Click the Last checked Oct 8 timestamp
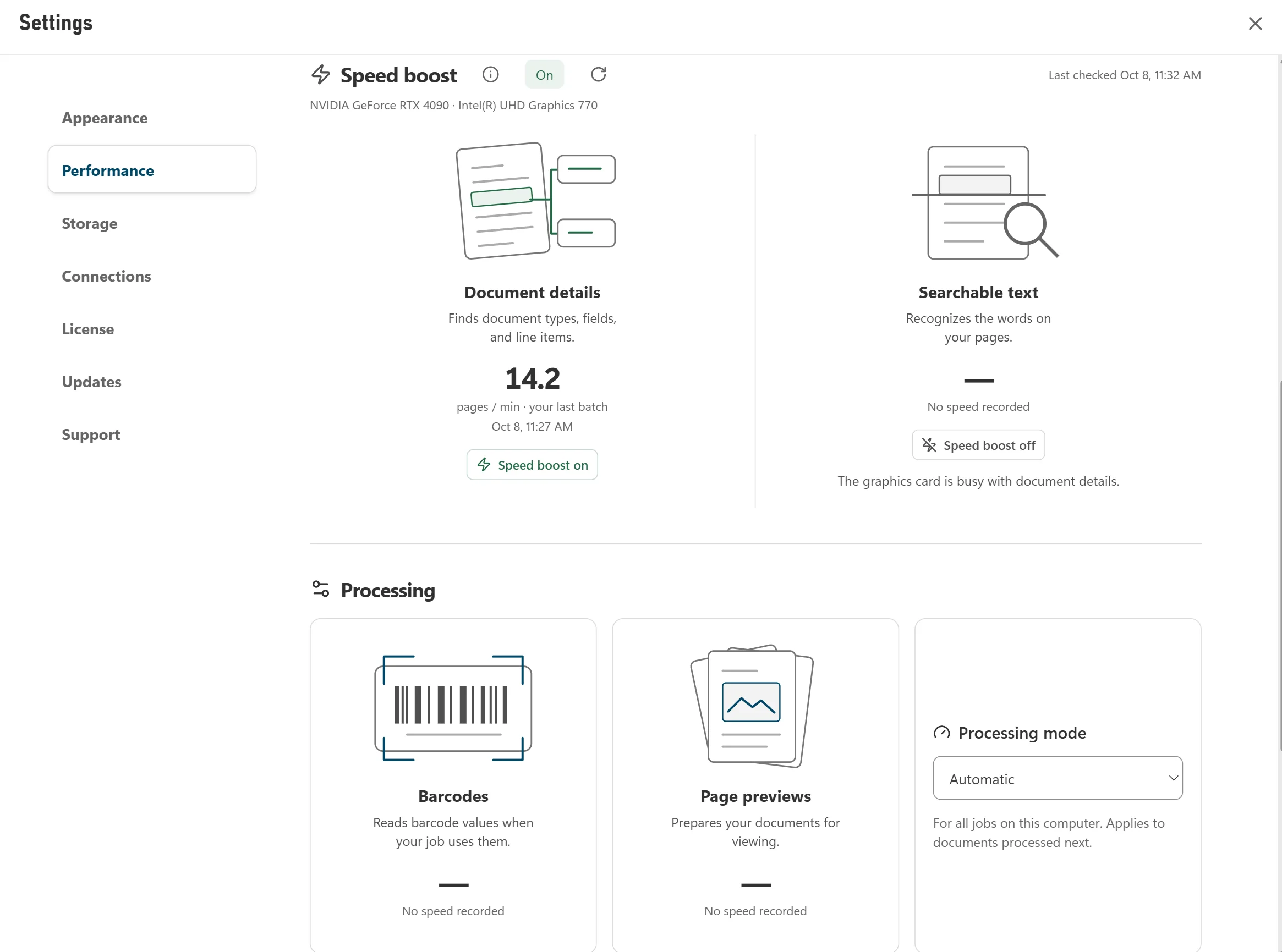This screenshot has width=1282, height=952. tap(1125, 75)
